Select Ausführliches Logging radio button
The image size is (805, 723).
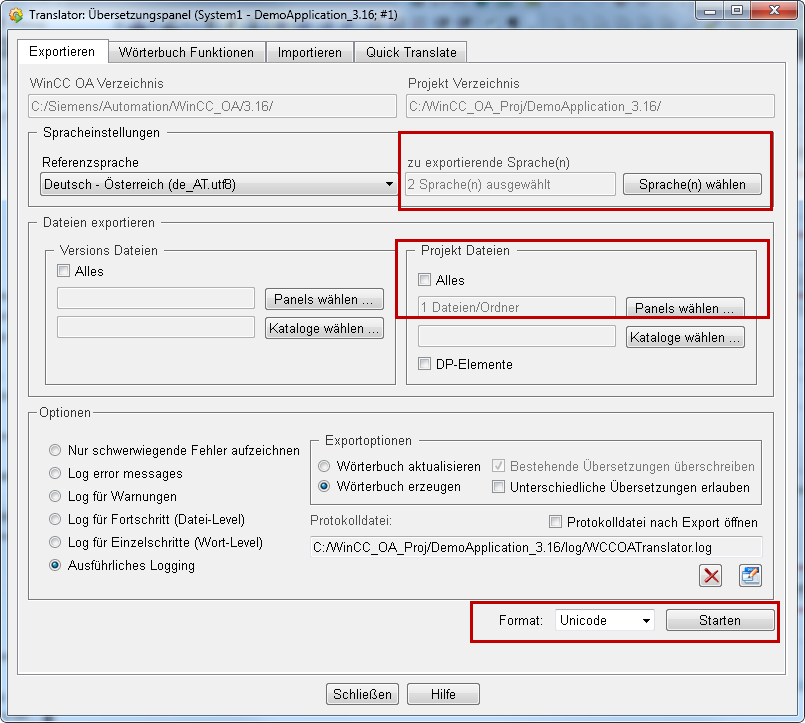point(55,565)
